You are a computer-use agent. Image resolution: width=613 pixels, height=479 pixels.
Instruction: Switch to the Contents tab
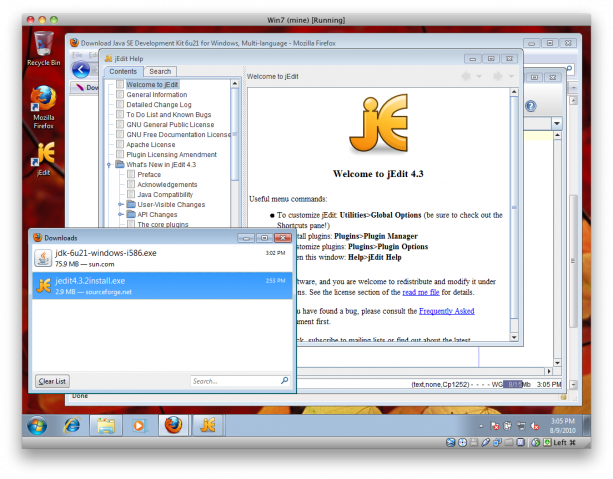click(123, 72)
